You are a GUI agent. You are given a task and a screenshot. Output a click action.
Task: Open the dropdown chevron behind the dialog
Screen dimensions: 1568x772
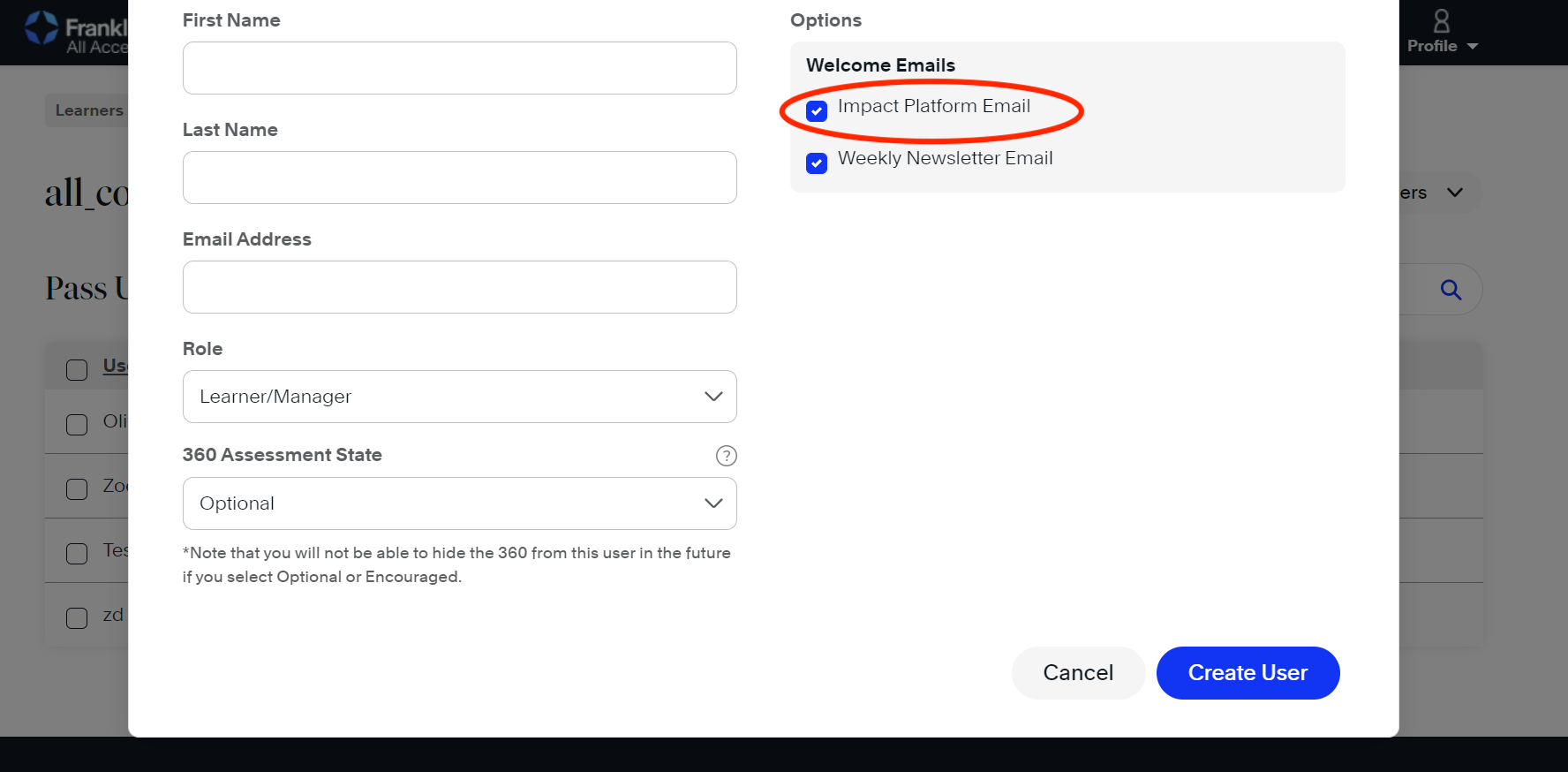(1455, 193)
